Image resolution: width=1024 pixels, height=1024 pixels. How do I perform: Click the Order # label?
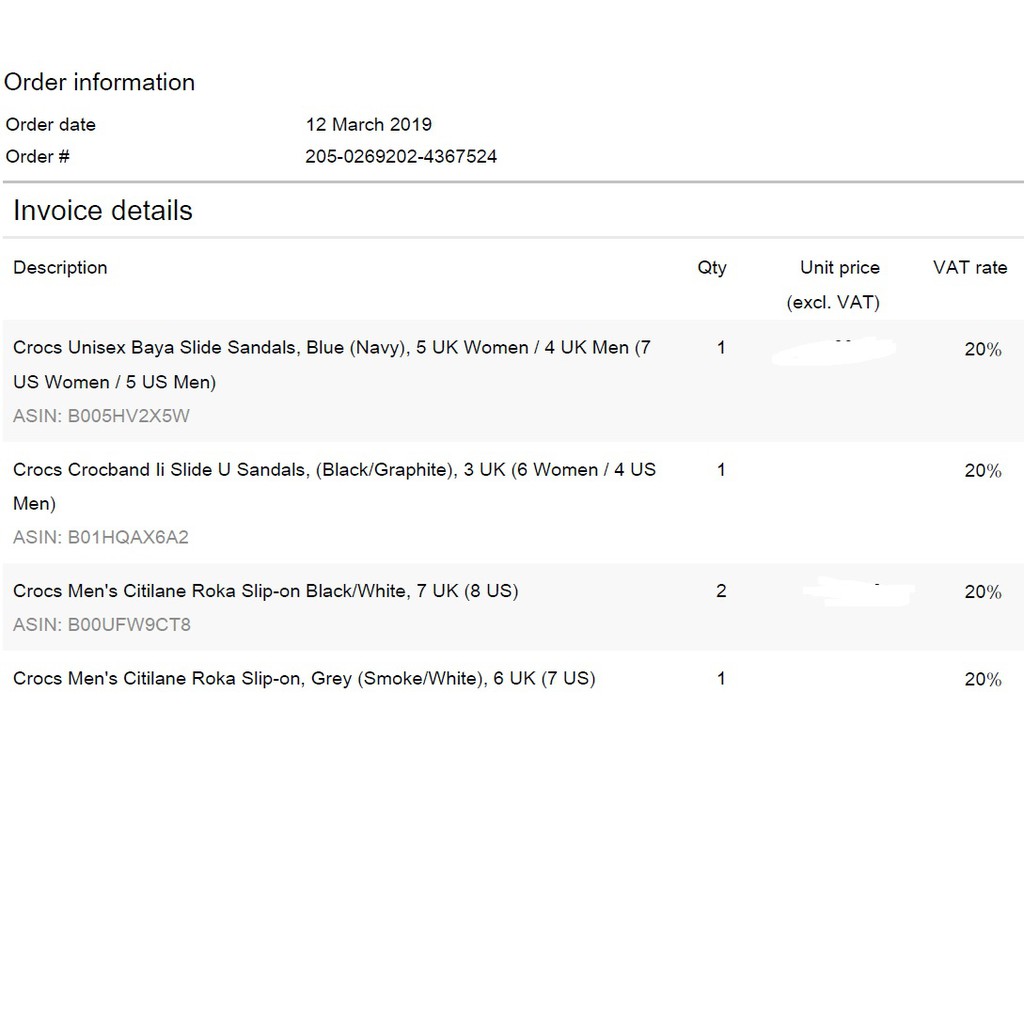click(38, 156)
